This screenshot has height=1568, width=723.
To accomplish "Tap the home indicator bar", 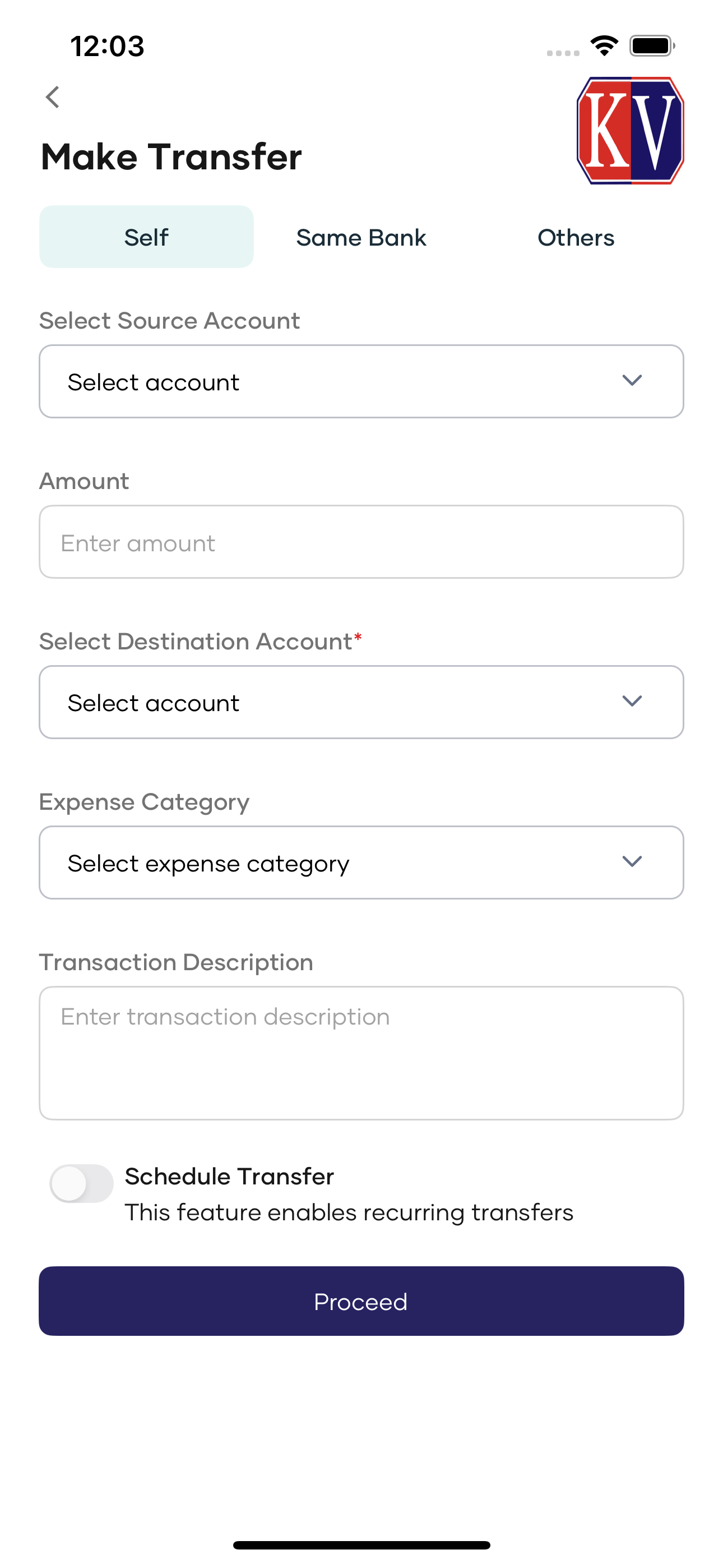I will [x=361, y=1545].
